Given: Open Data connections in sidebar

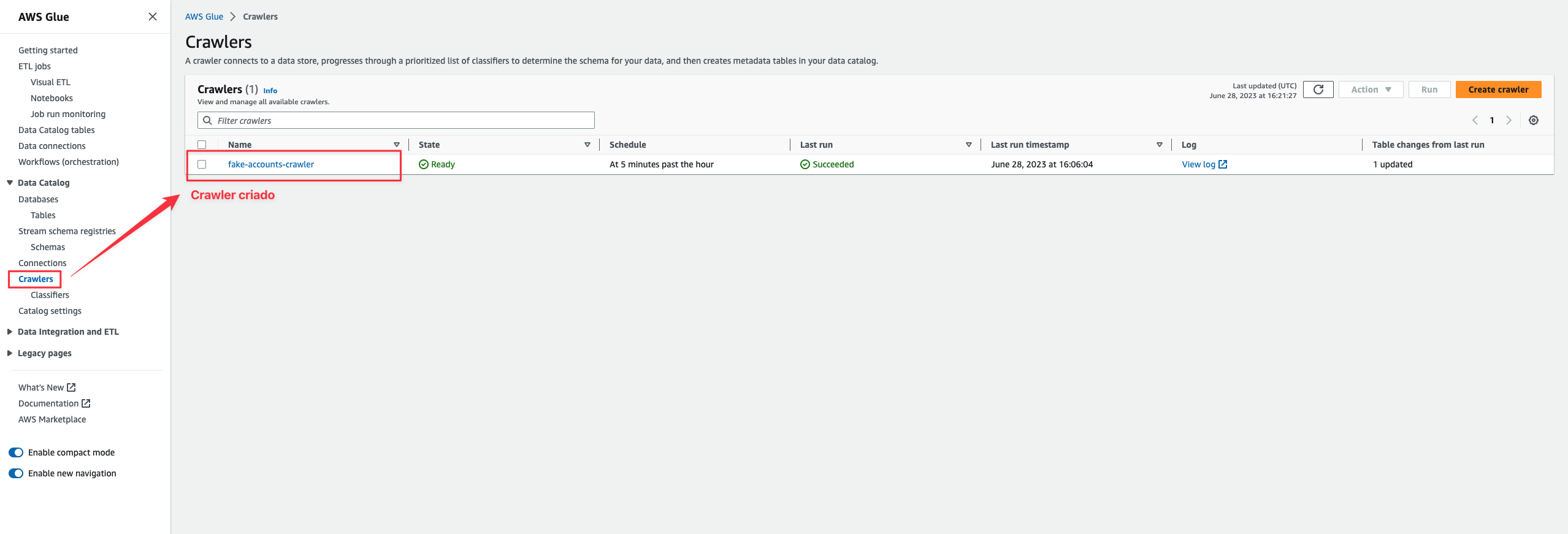Looking at the screenshot, I should pos(52,146).
